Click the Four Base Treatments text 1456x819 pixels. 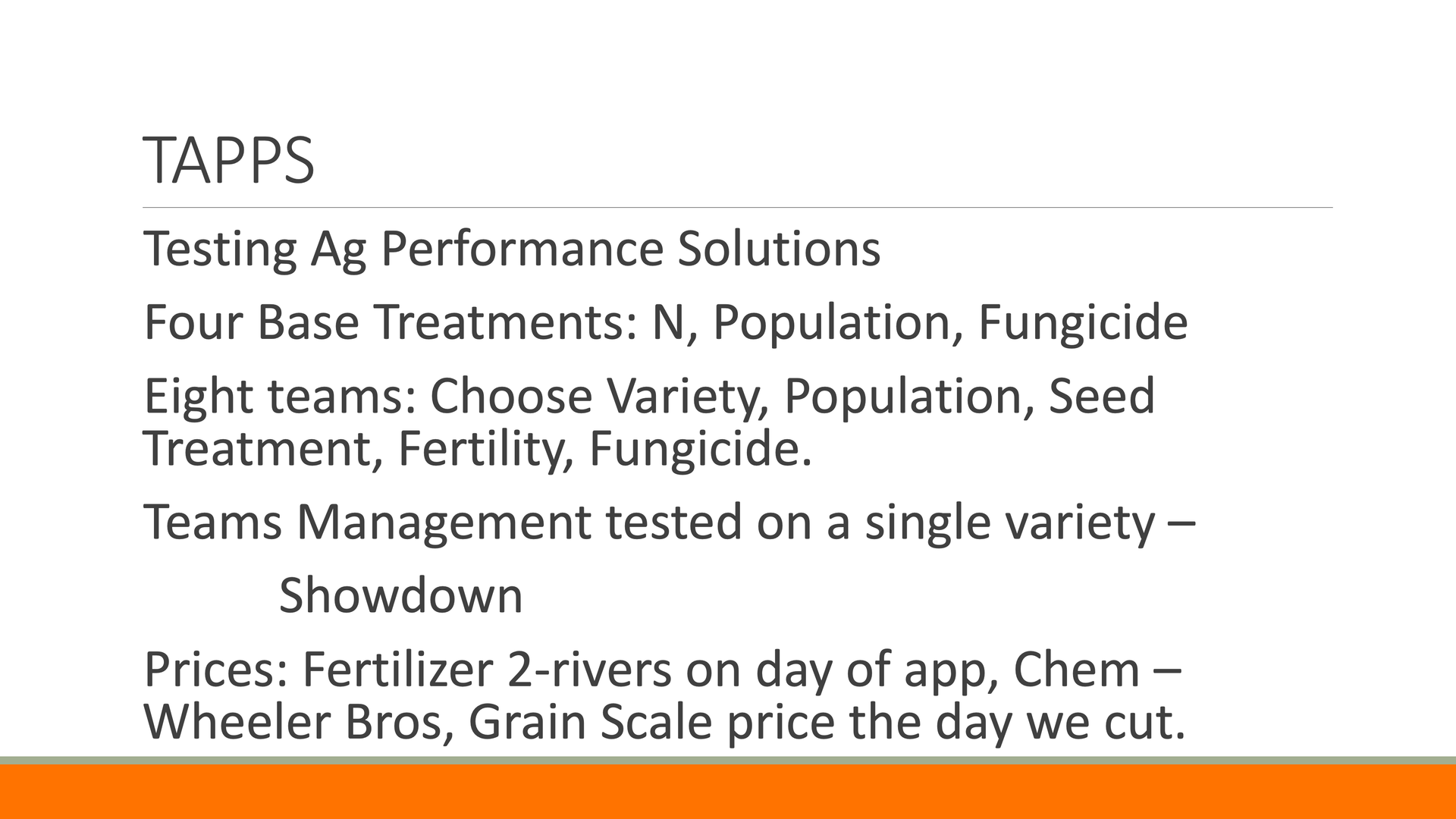coord(389,322)
